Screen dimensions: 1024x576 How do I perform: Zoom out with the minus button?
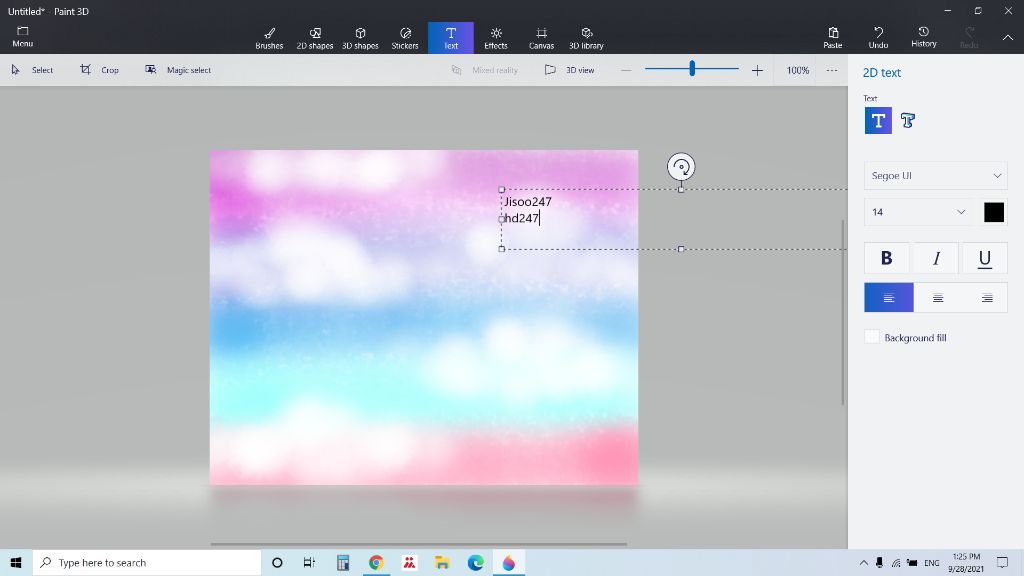[x=626, y=70]
